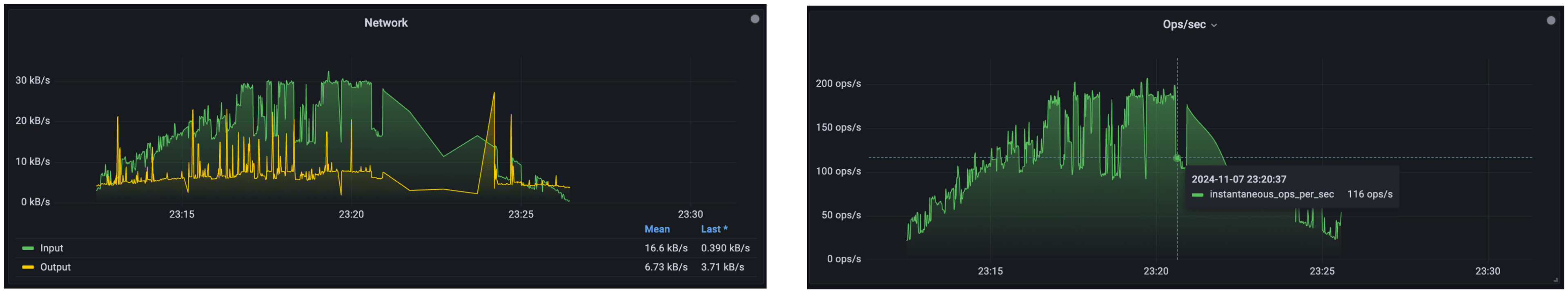Toggle the Input series in the legend
1568x293 pixels.
52,248
